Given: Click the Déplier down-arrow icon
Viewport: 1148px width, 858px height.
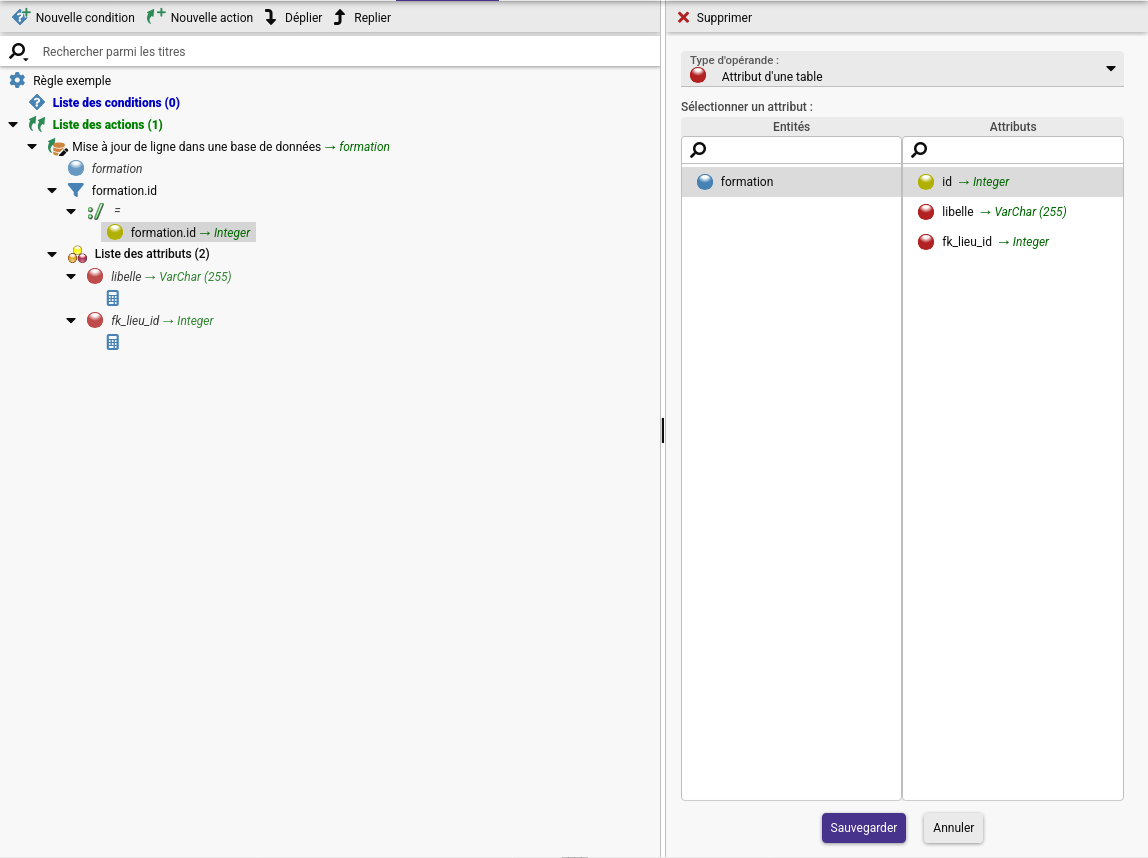Looking at the screenshot, I should click(271, 17).
